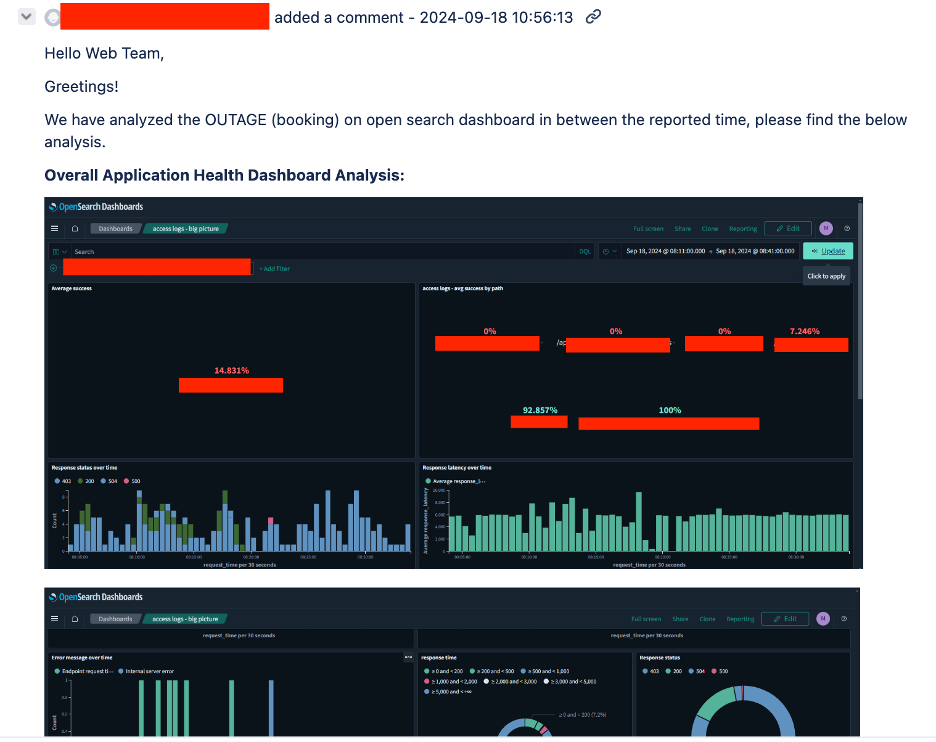The image size is (936, 742).
Task: Click the purple user avatar icon
Action: (x=826, y=228)
